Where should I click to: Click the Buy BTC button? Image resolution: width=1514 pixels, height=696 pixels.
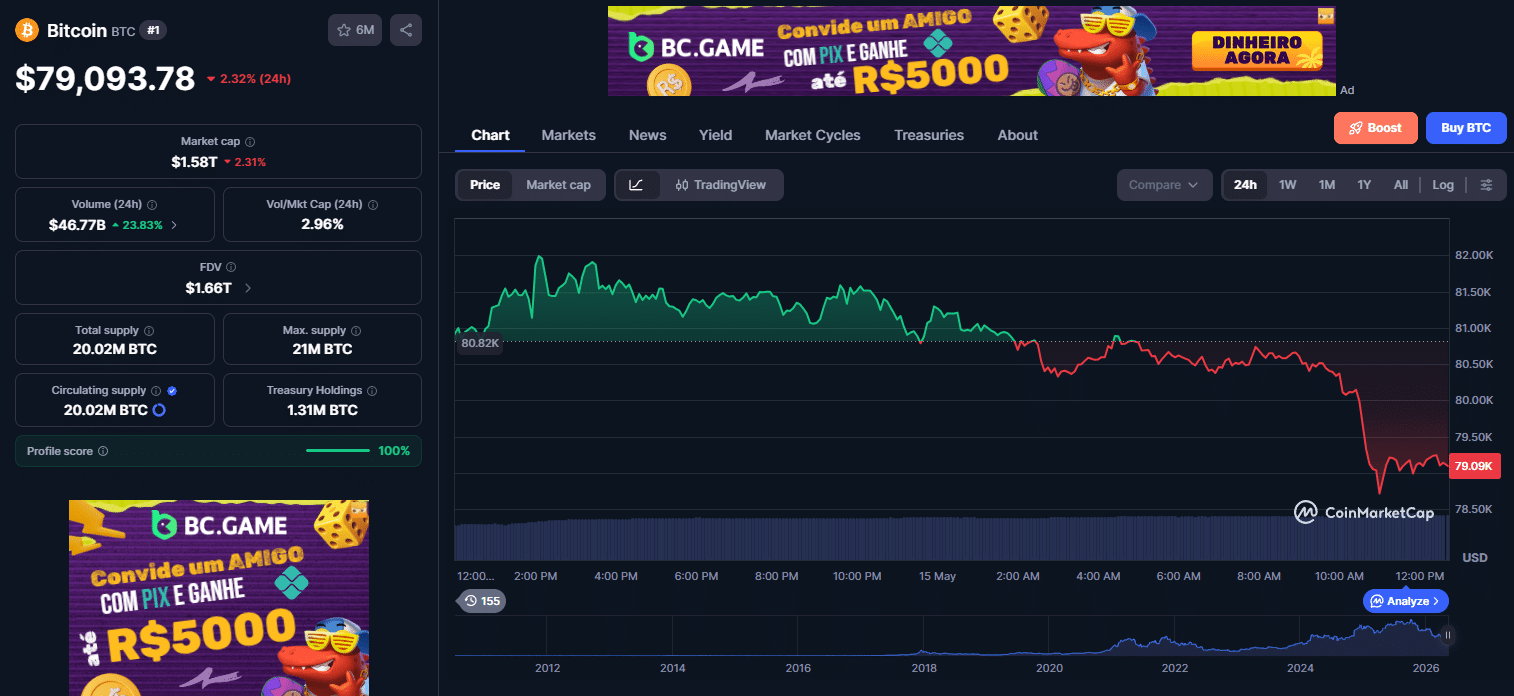1466,128
